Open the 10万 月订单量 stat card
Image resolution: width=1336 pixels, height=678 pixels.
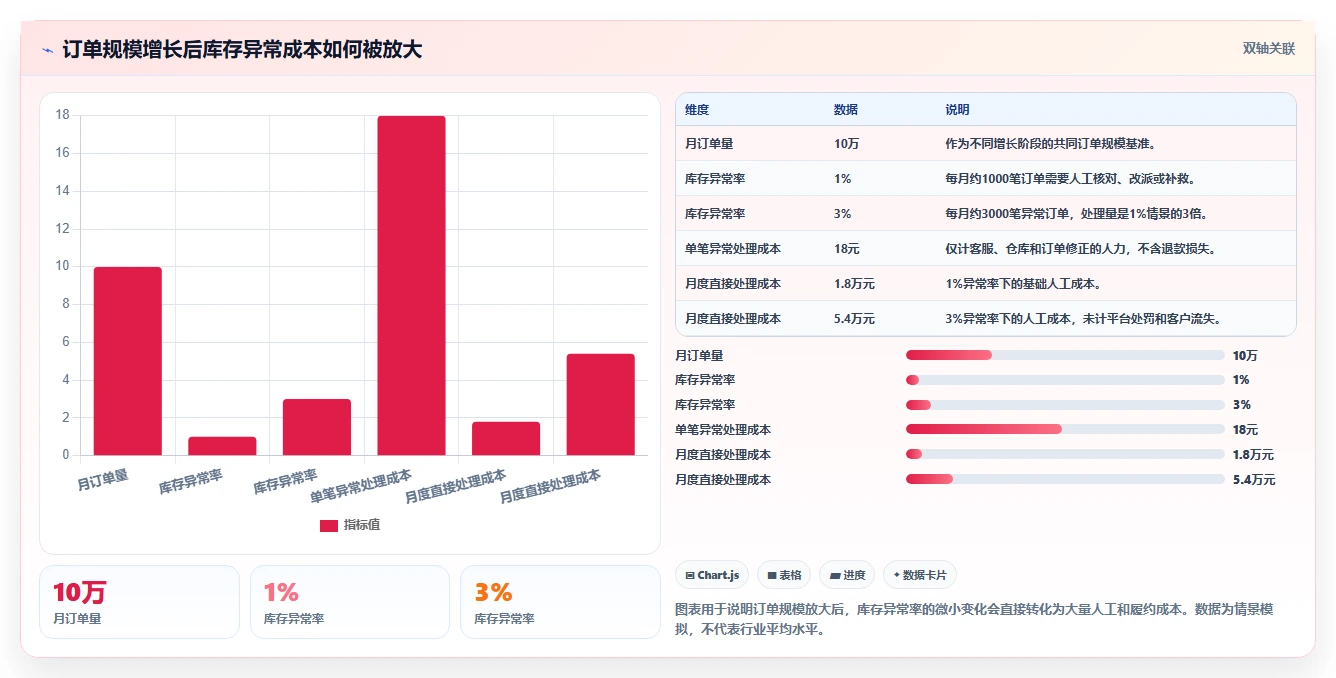(139, 602)
